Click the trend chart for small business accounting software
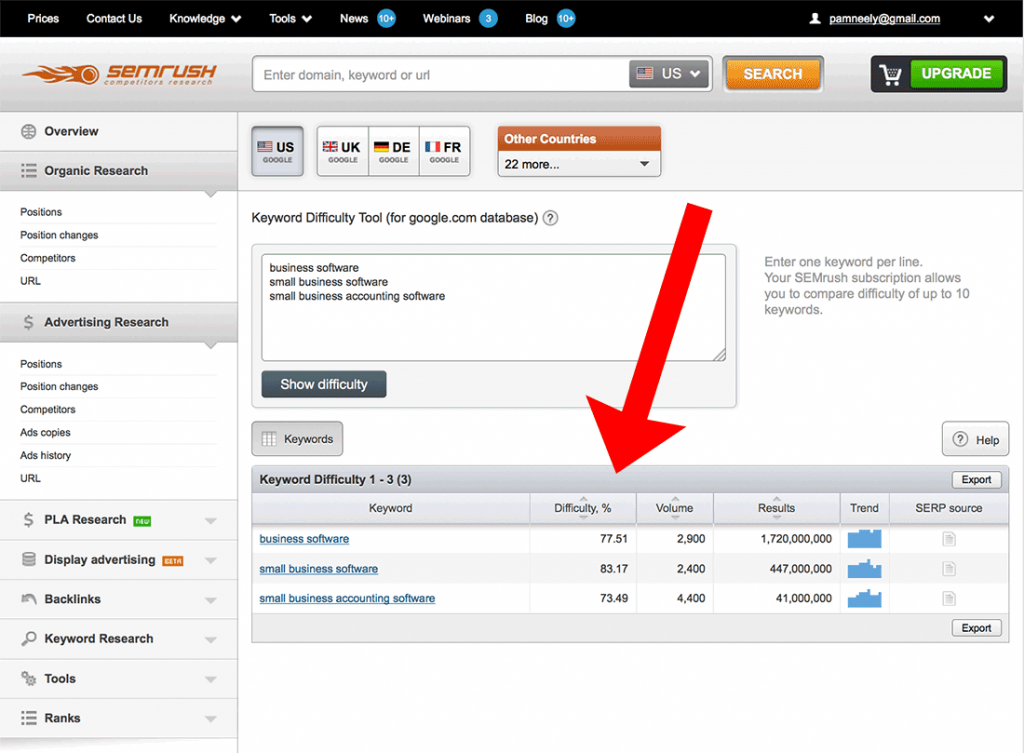The height and width of the screenshot is (753, 1024). click(x=864, y=598)
